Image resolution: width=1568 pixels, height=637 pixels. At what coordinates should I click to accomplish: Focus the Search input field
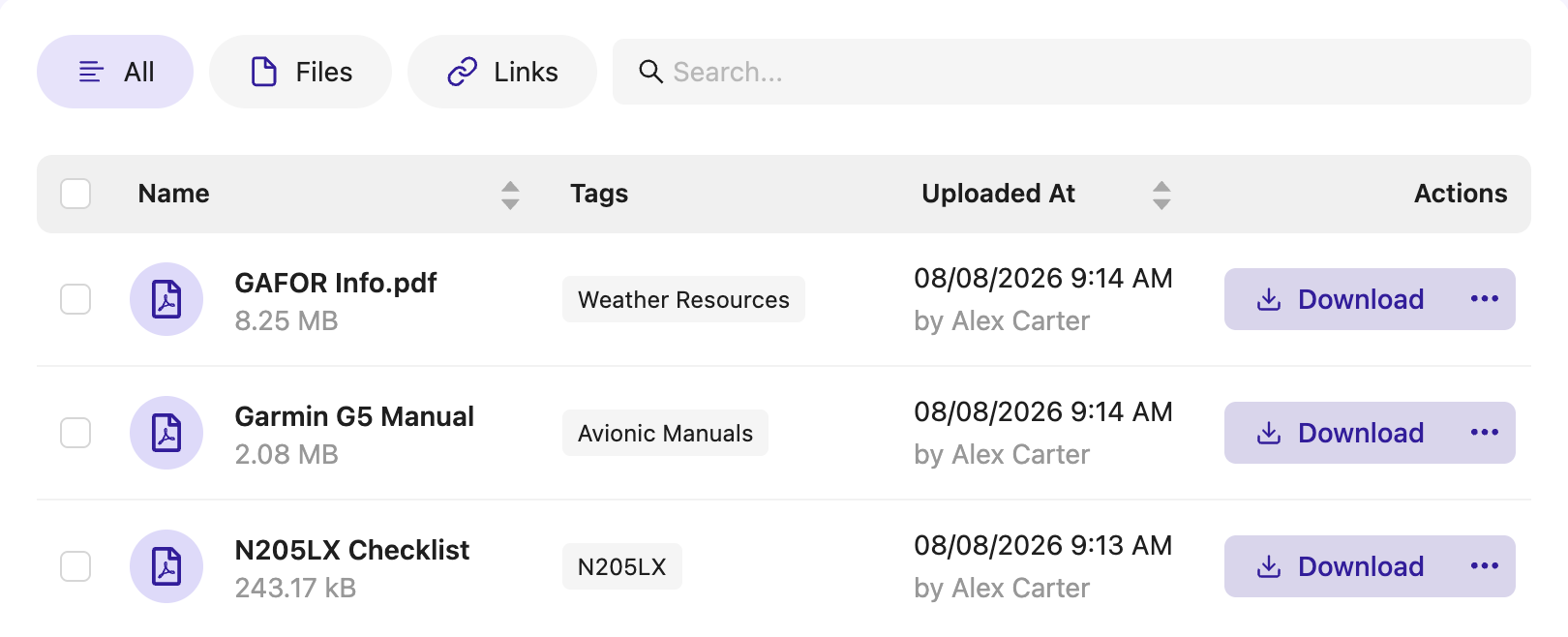tap(1071, 72)
